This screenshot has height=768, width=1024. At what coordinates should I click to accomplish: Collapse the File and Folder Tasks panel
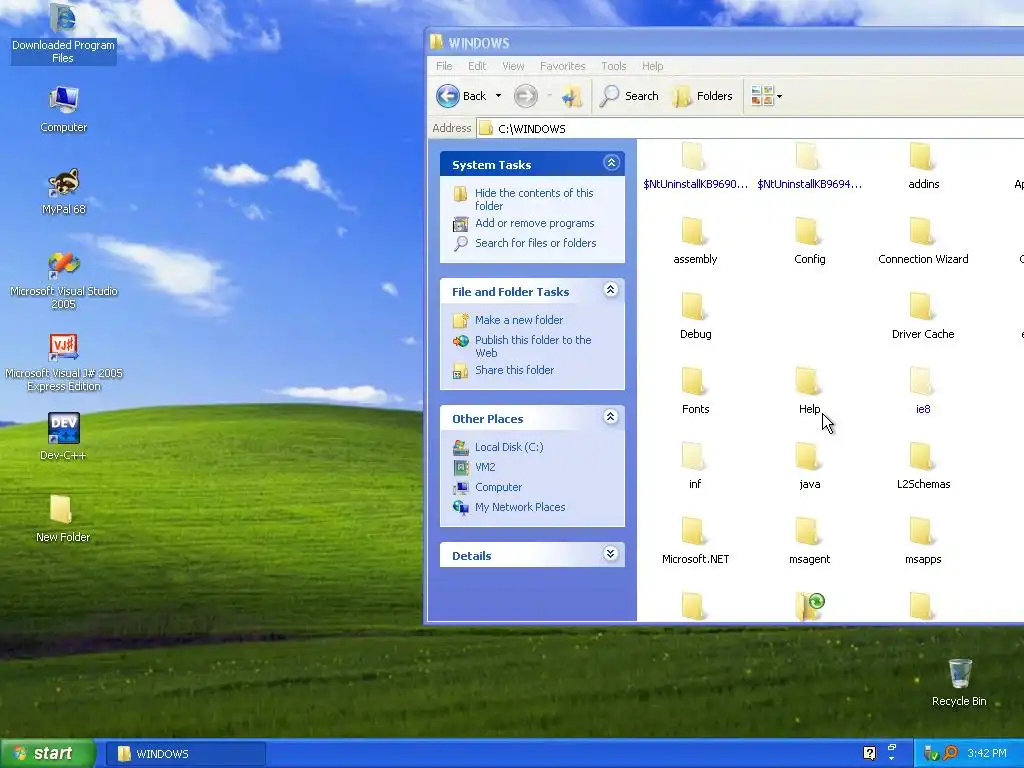(x=611, y=290)
